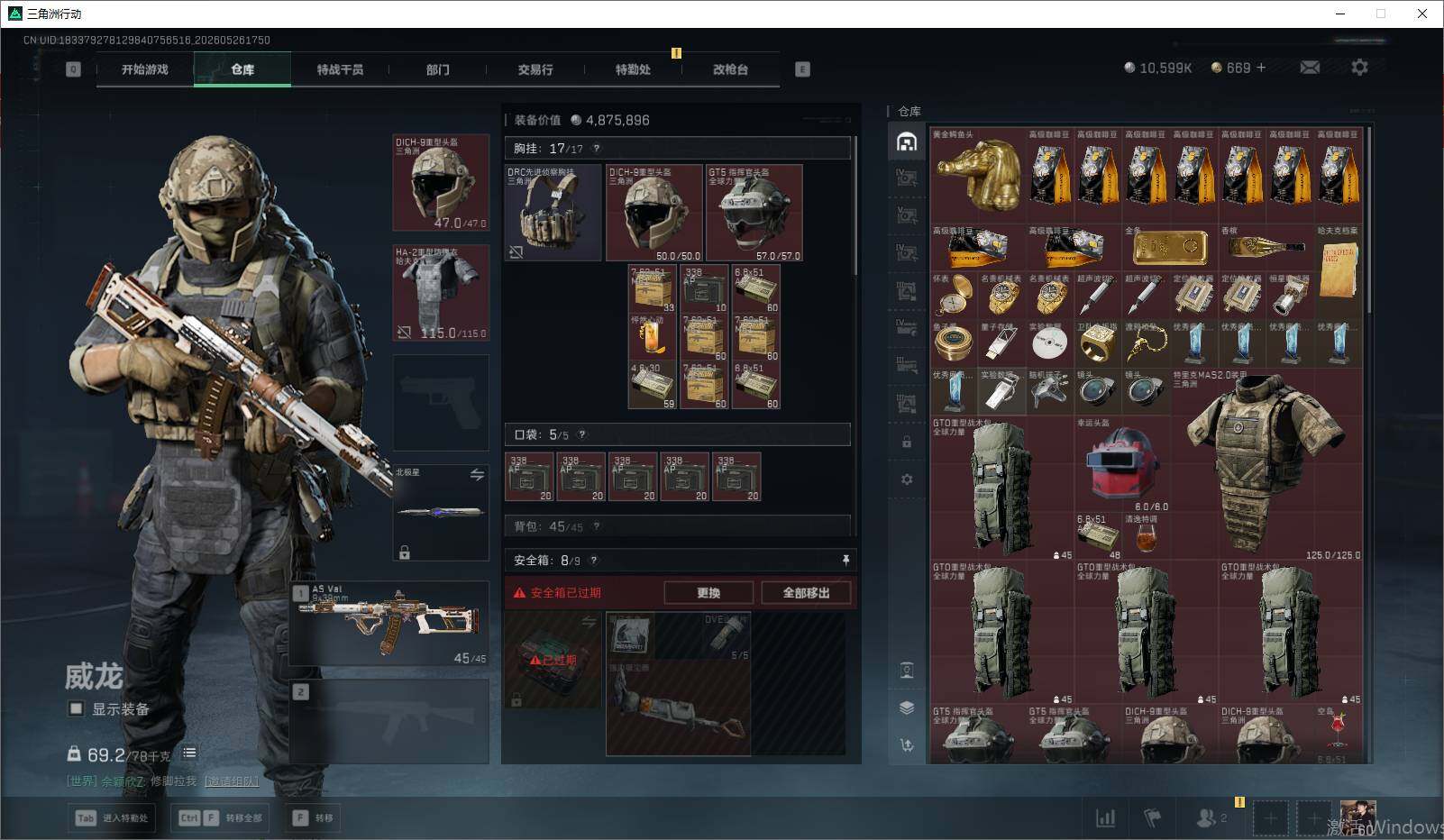Click the 全部移出 button
This screenshot has height=840, width=1444.
point(806,593)
